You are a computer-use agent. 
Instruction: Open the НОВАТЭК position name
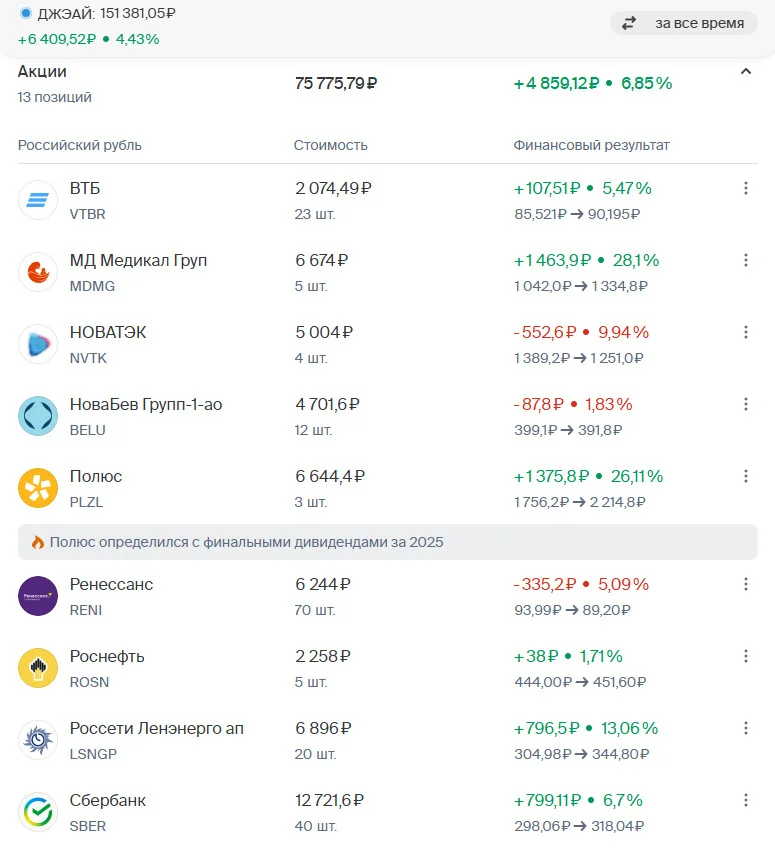pyautogui.click(x=108, y=332)
